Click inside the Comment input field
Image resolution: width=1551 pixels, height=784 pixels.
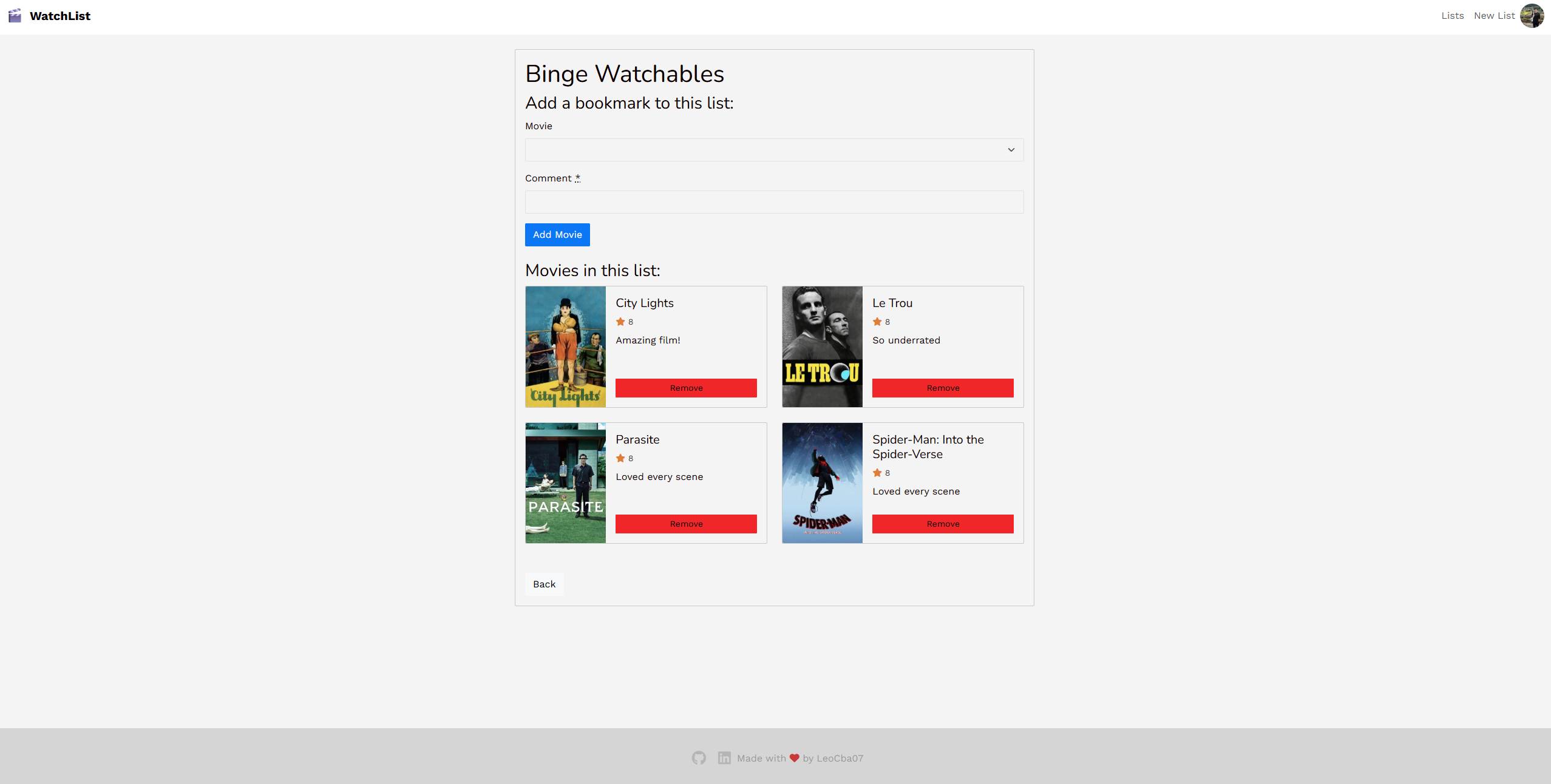pyautogui.click(x=773, y=202)
